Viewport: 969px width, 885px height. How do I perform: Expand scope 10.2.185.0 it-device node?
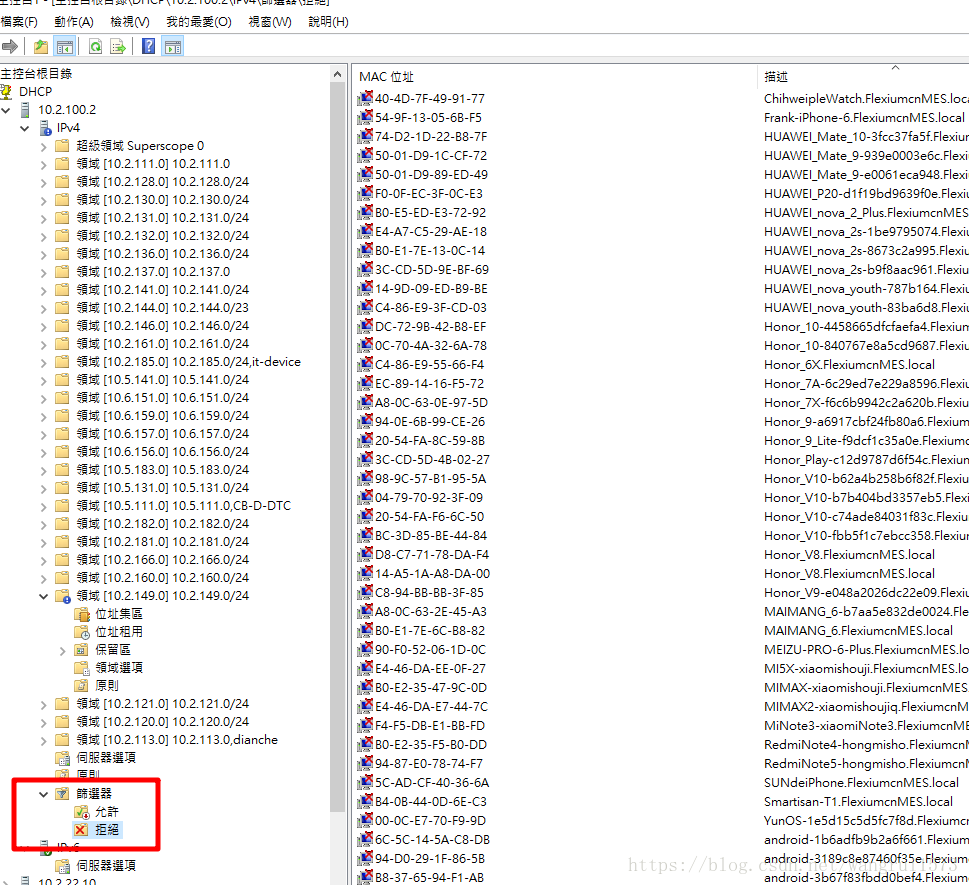[43, 363]
